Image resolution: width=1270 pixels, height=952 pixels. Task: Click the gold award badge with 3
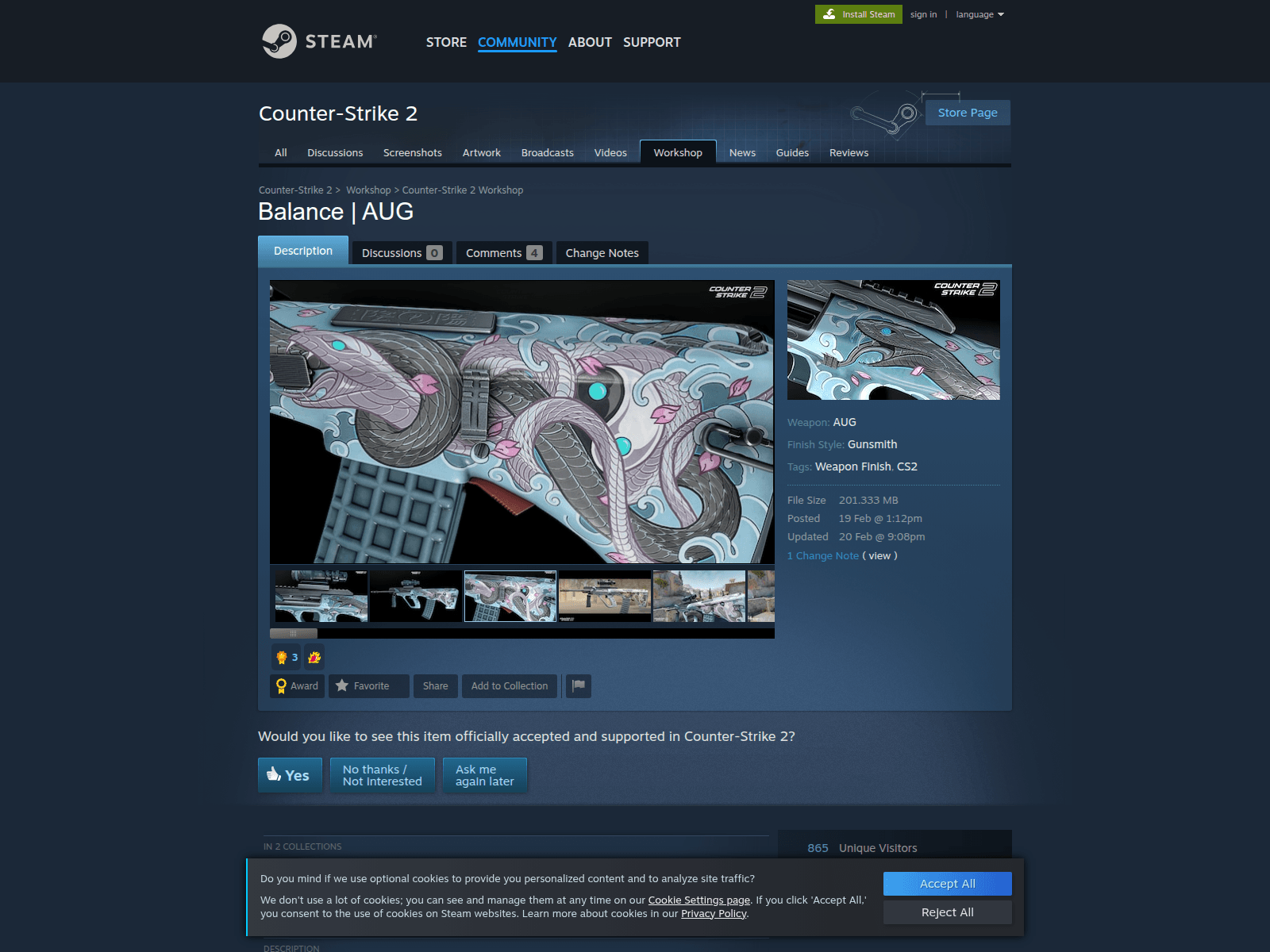click(287, 657)
